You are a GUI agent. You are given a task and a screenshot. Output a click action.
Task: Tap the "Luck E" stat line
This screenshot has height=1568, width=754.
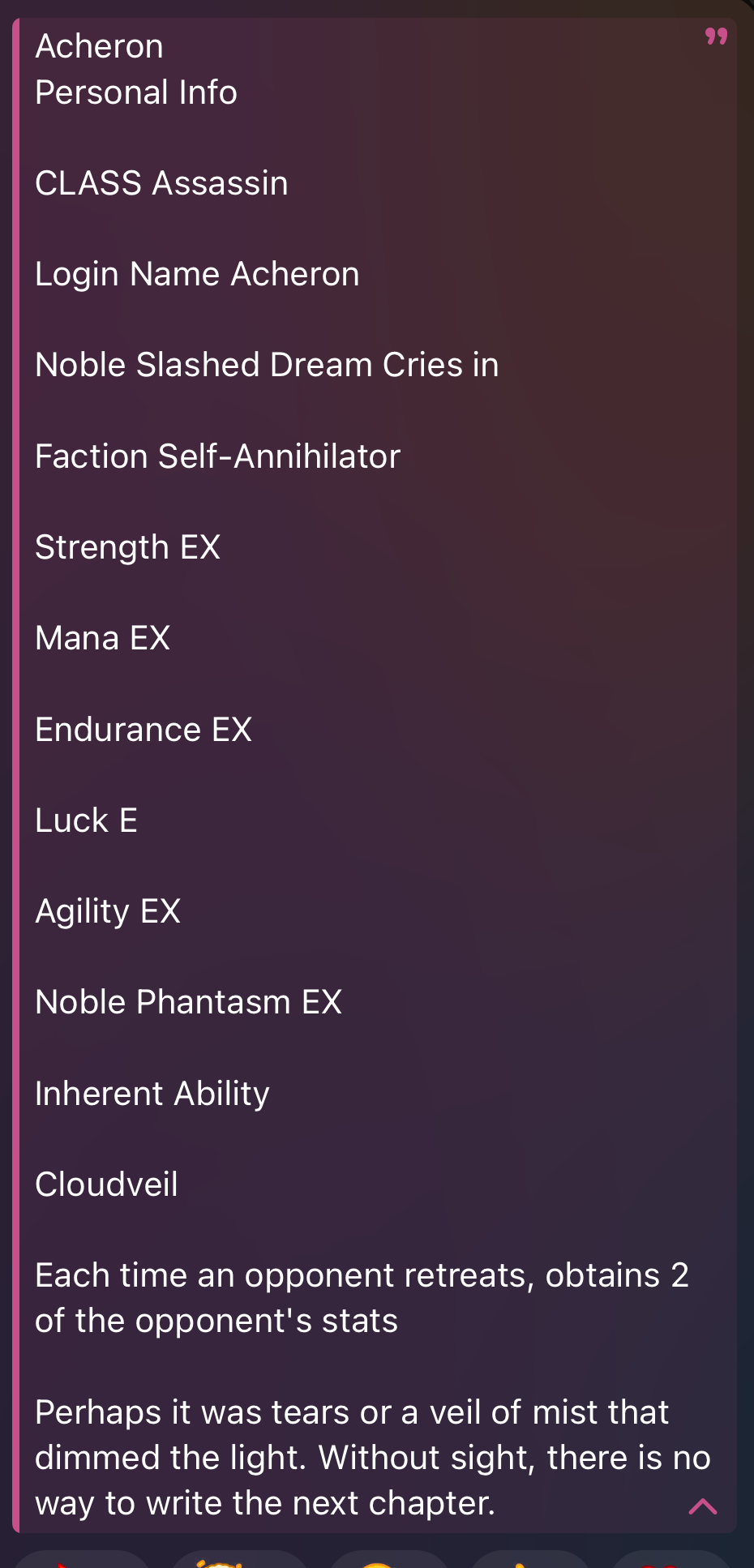(86, 820)
